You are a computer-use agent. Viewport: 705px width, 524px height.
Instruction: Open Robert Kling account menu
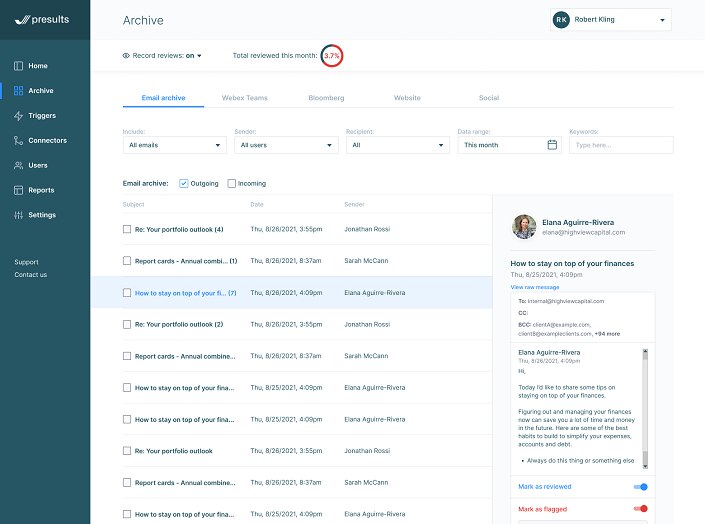click(610, 20)
